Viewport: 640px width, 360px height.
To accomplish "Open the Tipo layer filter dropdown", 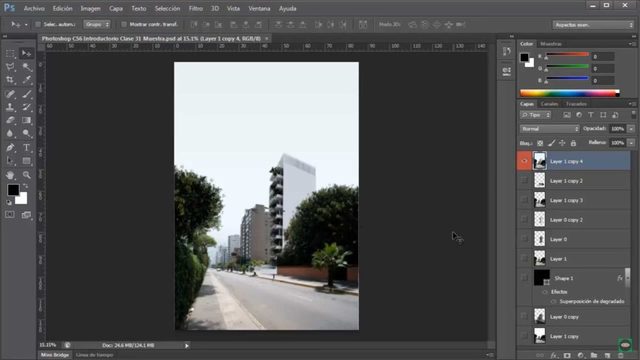I will pos(536,115).
